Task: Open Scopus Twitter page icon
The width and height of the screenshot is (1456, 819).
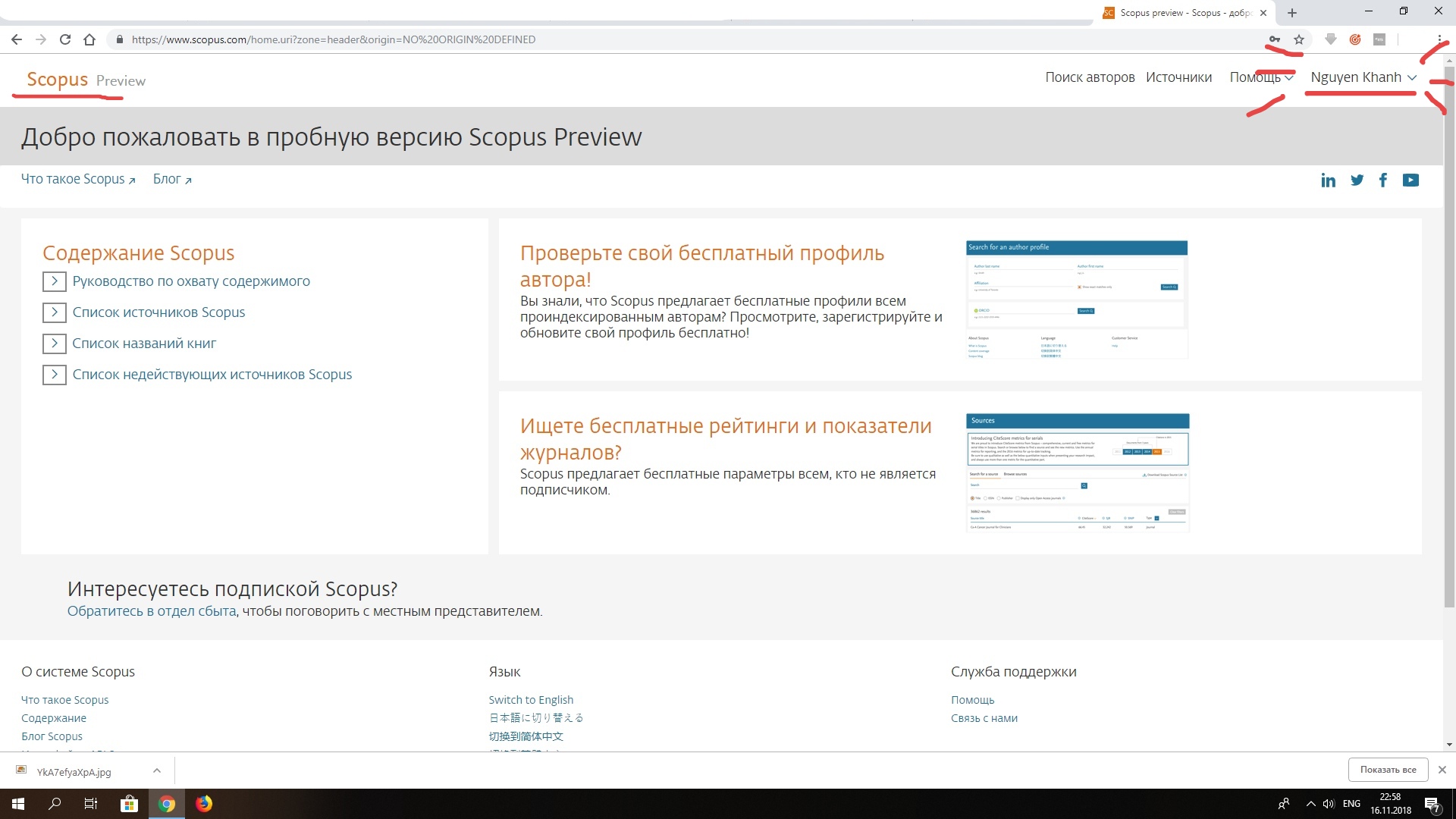Action: (1357, 180)
